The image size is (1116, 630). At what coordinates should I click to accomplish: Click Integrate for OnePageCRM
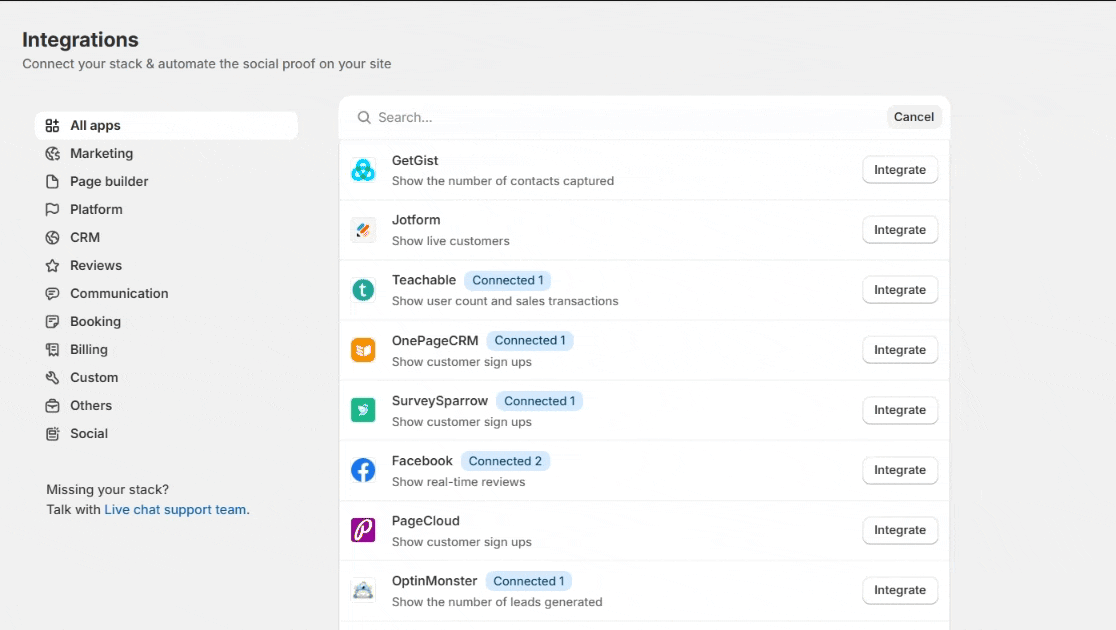[x=900, y=350]
